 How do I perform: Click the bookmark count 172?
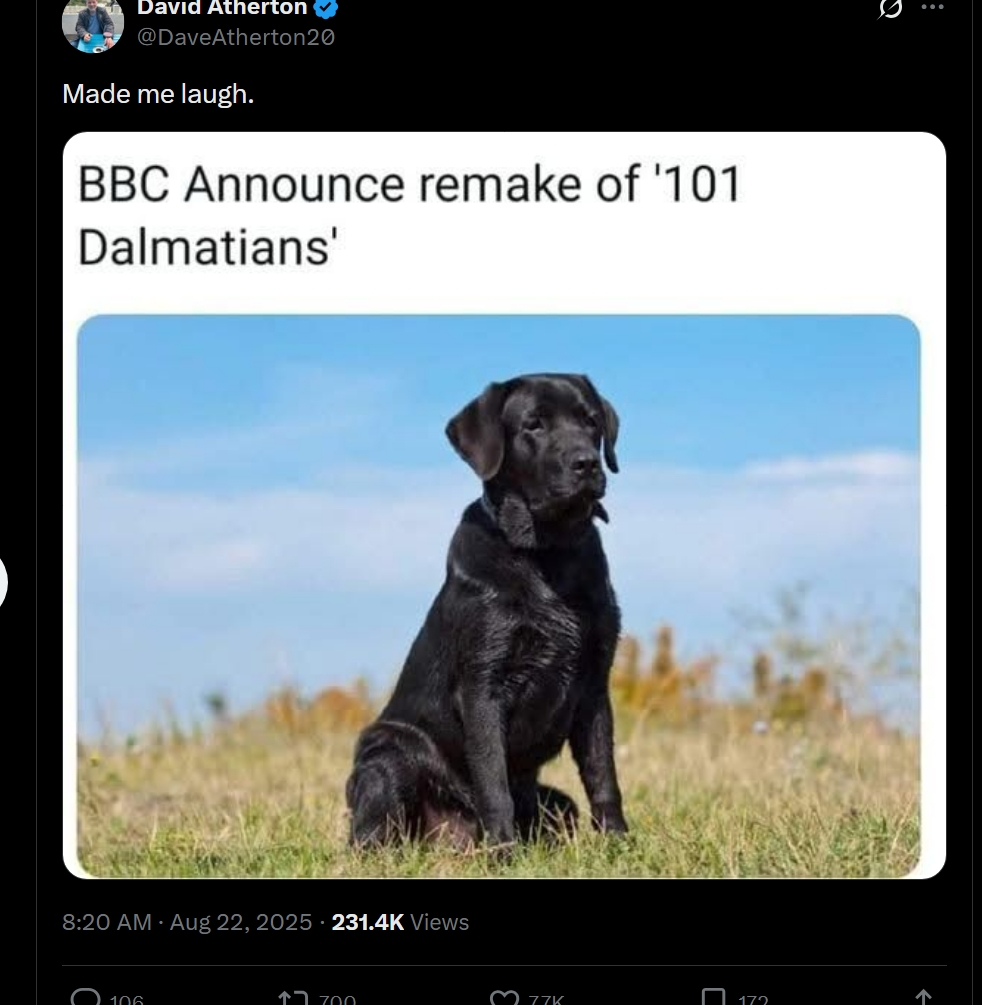click(753, 999)
